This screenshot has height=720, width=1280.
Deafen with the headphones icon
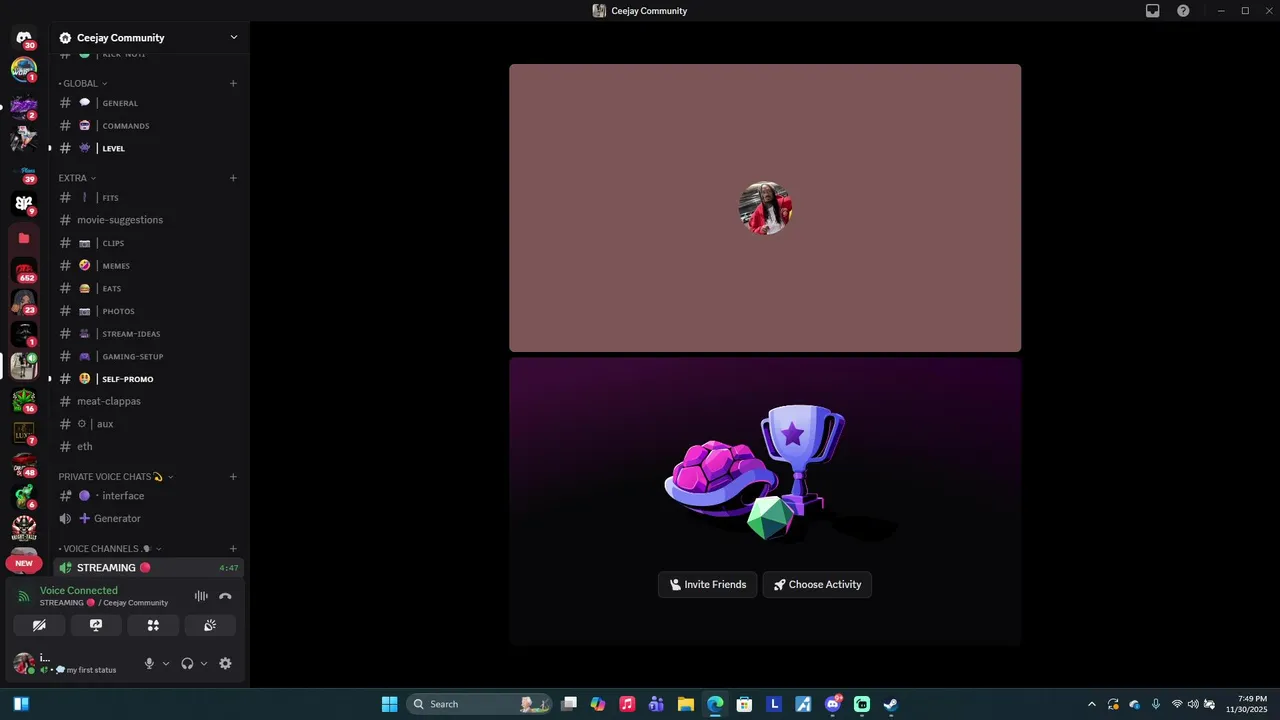click(x=187, y=663)
